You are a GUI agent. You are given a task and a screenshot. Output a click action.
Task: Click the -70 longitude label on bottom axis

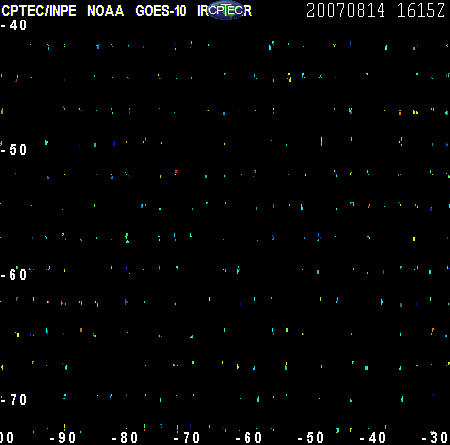click(x=187, y=437)
